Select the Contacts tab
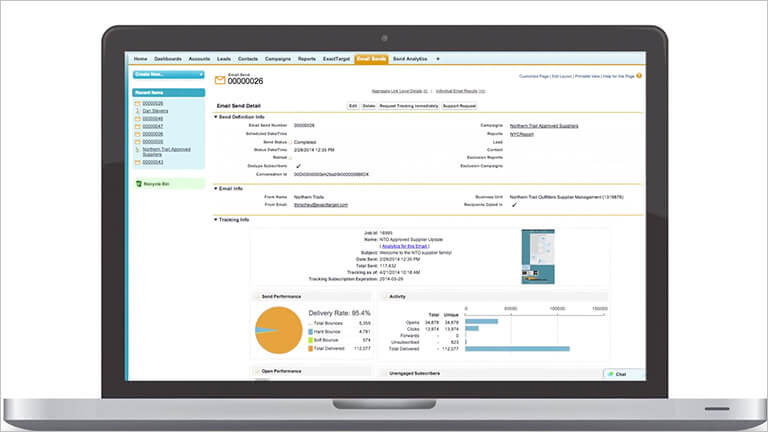768x432 pixels. (248, 59)
